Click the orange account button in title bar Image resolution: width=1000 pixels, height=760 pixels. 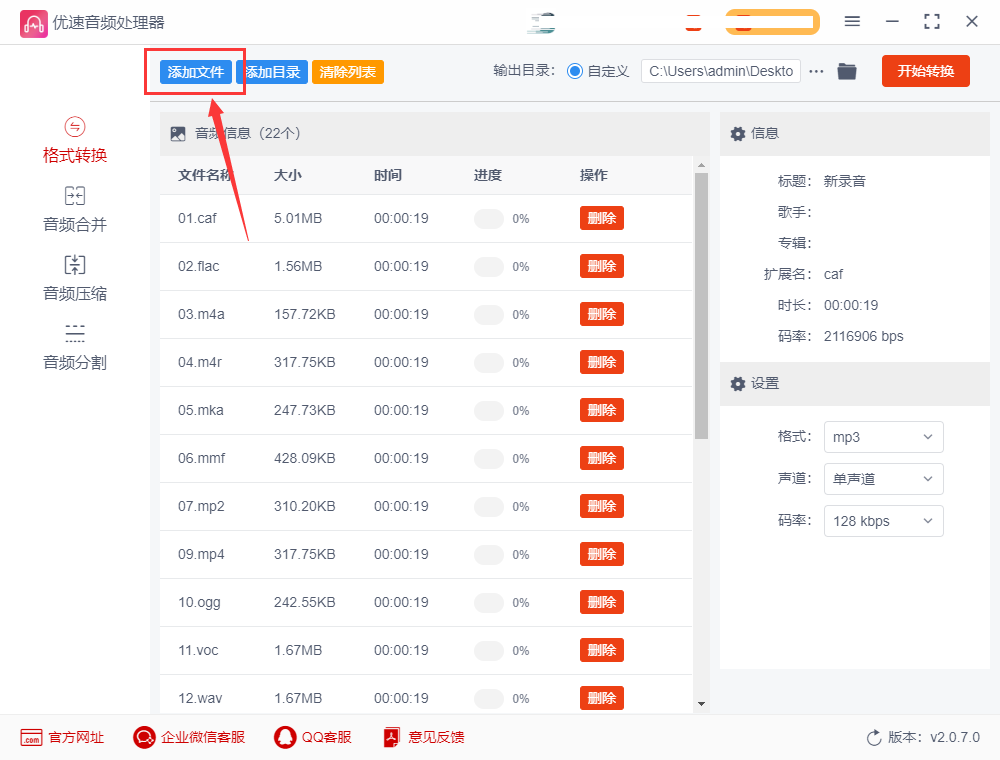coord(772,22)
